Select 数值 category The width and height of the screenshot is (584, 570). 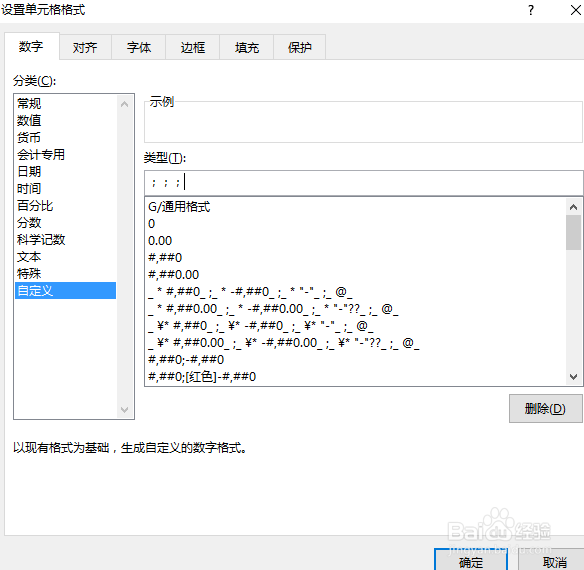pyautogui.click(x=66, y=120)
